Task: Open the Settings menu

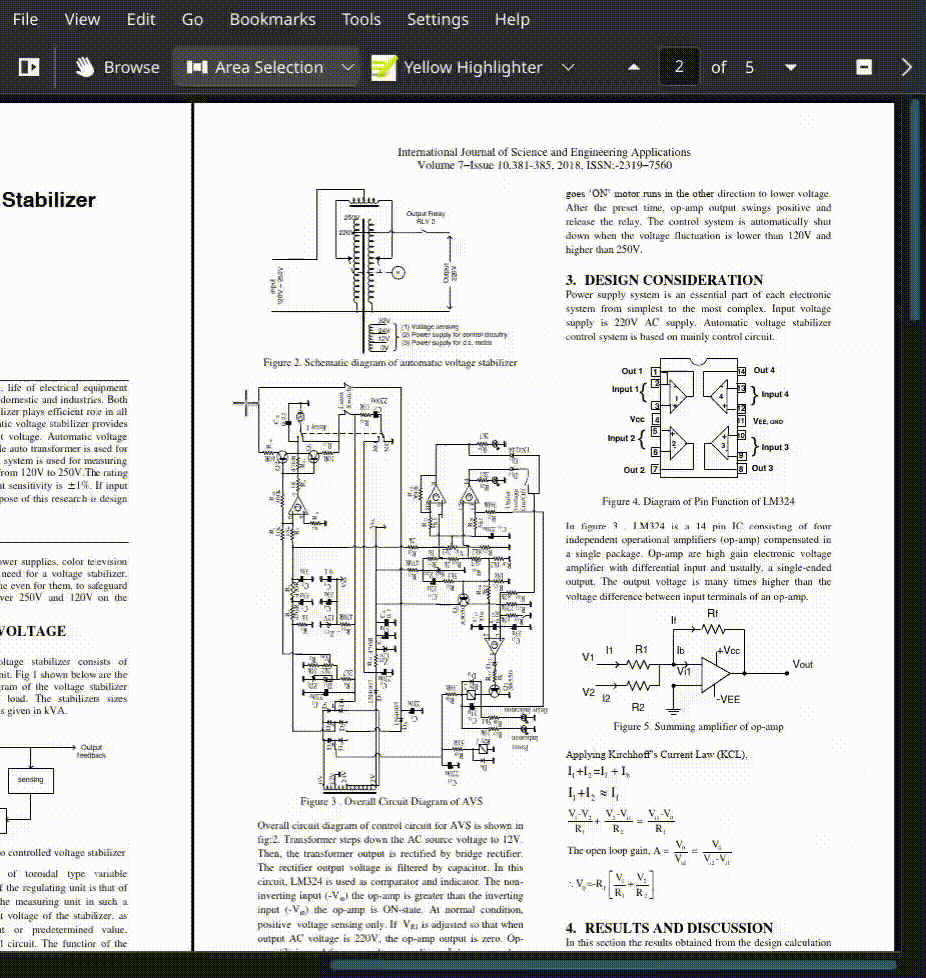Action: coord(437,19)
